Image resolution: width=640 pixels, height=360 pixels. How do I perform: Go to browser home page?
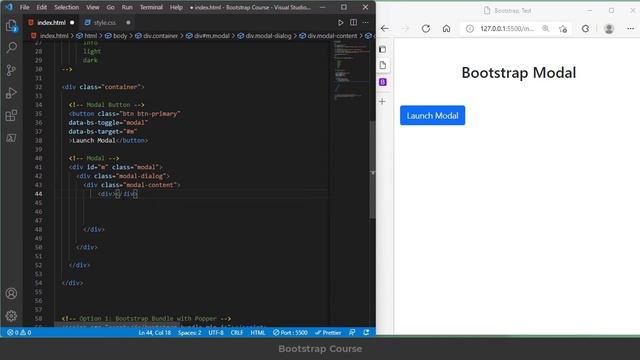click(x=447, y=28)
